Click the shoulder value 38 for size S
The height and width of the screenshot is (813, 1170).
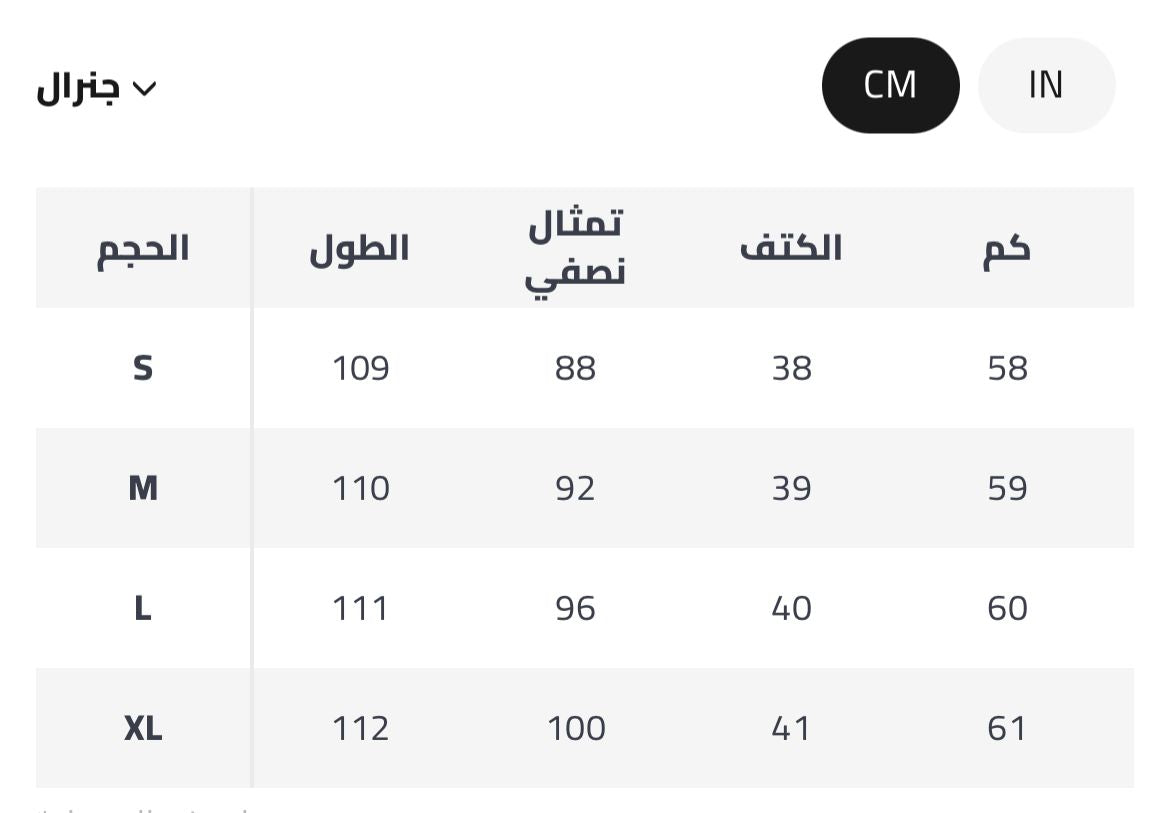tap(791, 368)
